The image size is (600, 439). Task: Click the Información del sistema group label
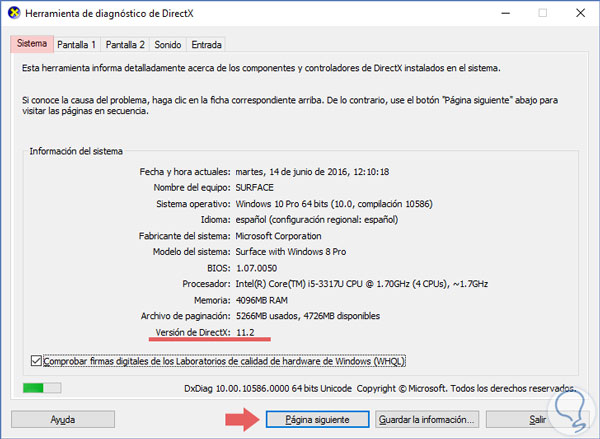(x=76, y=151)
